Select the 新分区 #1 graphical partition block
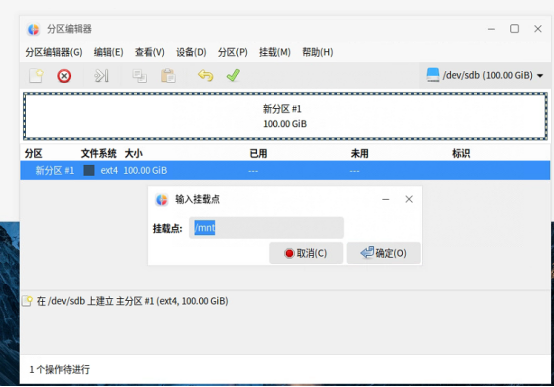The height and width of the screenshot is (387, 554). pos(285,116)
